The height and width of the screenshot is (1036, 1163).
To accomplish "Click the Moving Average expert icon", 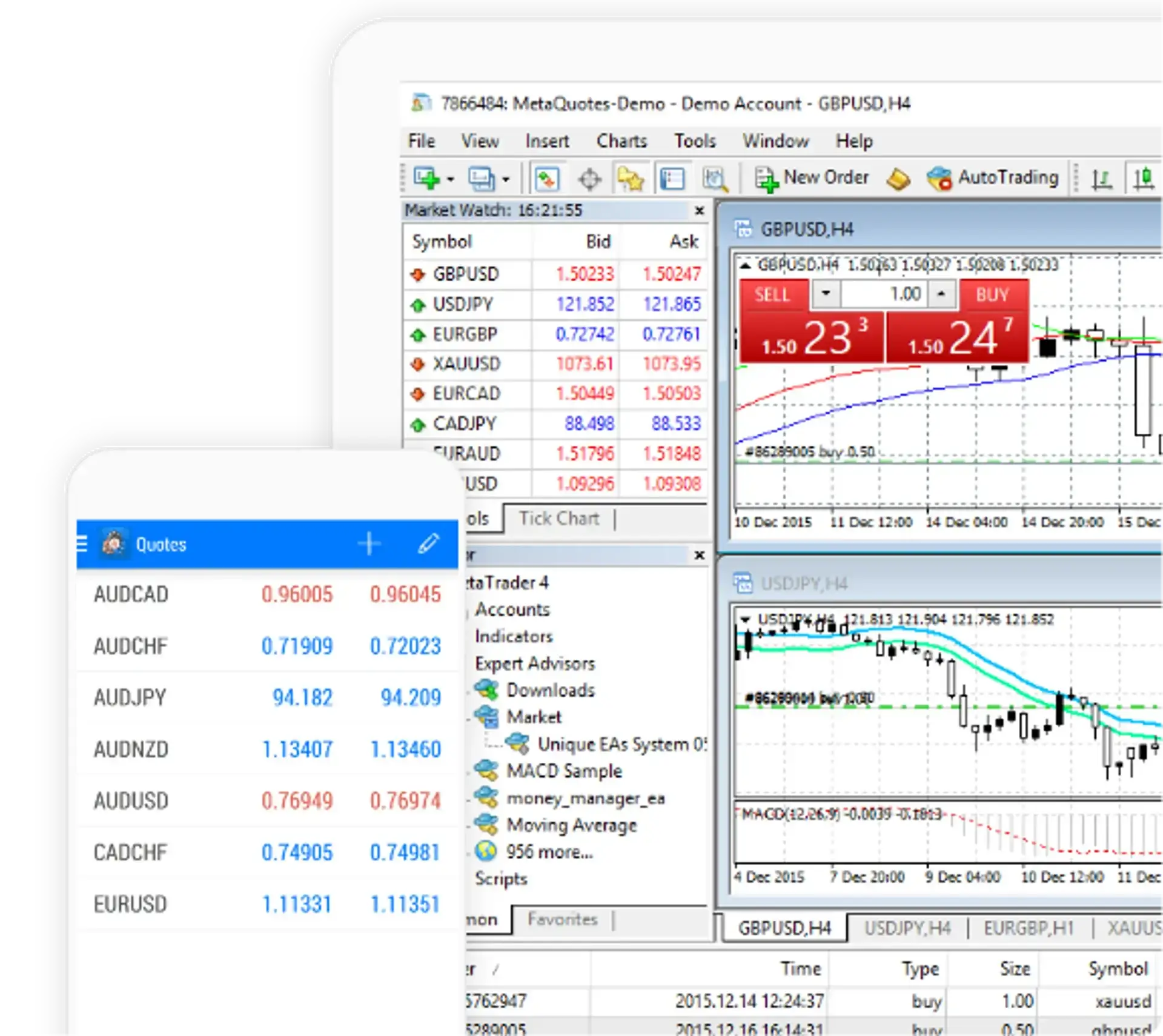I will pyautogui.click(x=486, y=825).
